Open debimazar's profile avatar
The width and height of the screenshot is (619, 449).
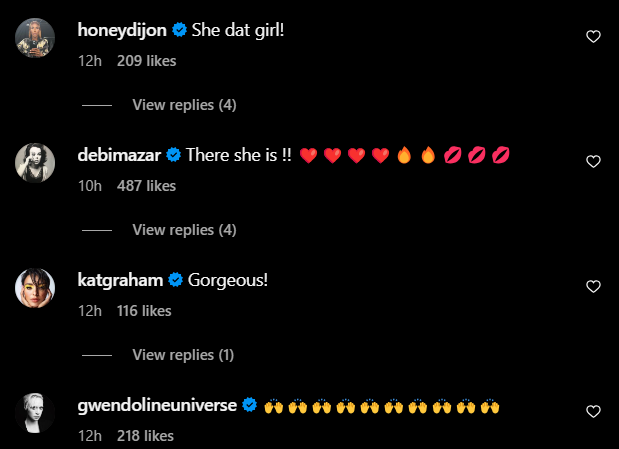tap(35, 163)
